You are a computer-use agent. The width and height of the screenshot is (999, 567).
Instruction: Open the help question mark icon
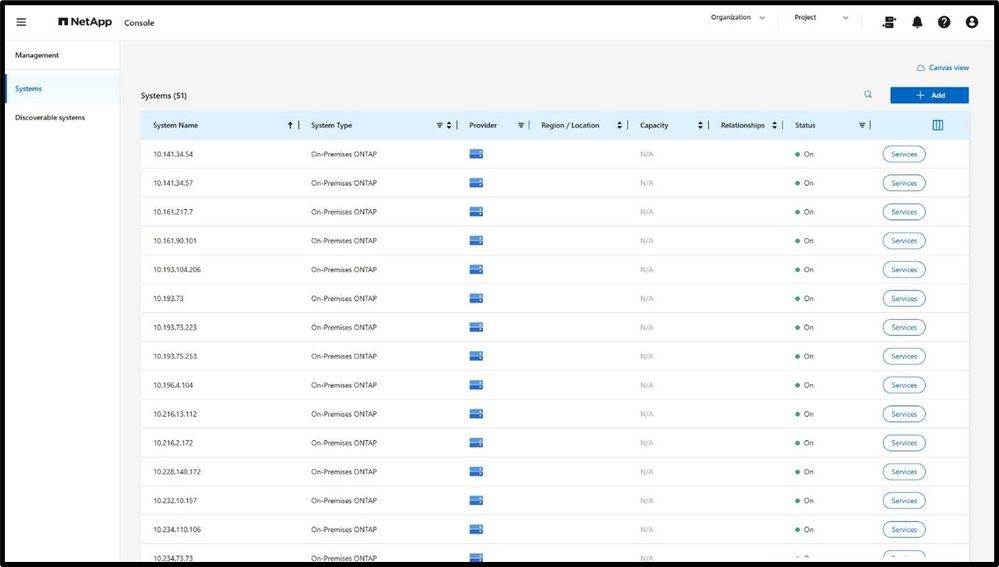pyautogui.click(x=944, y=22)
